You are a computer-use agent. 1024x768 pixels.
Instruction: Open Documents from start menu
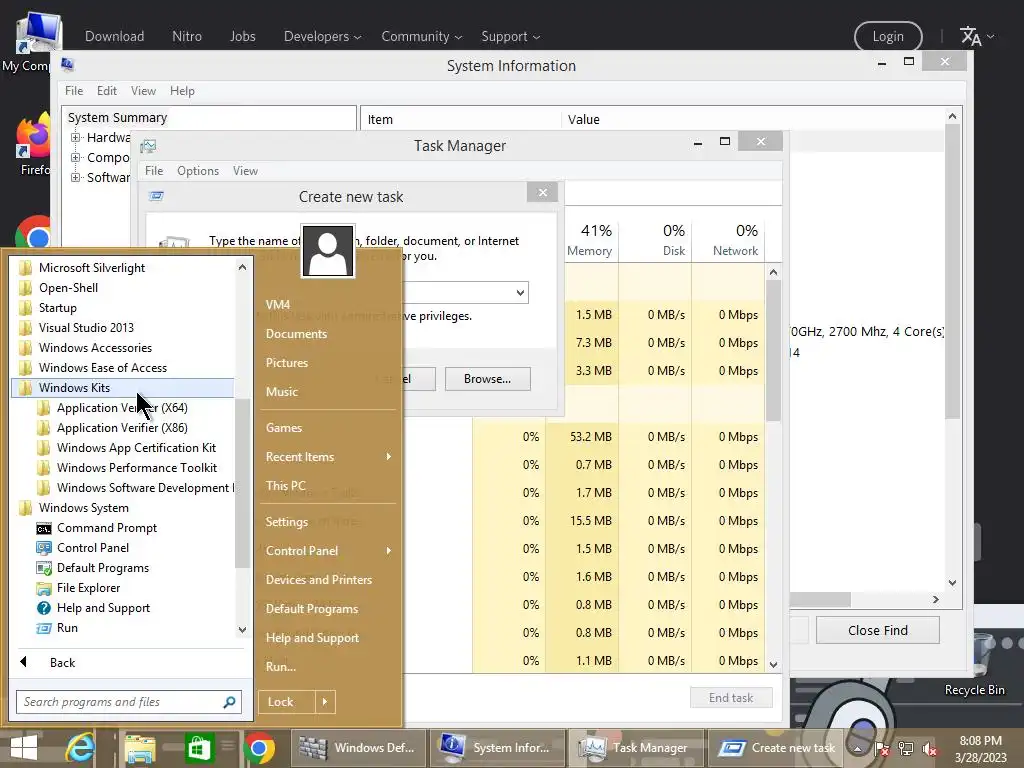(x=296, y=334)
